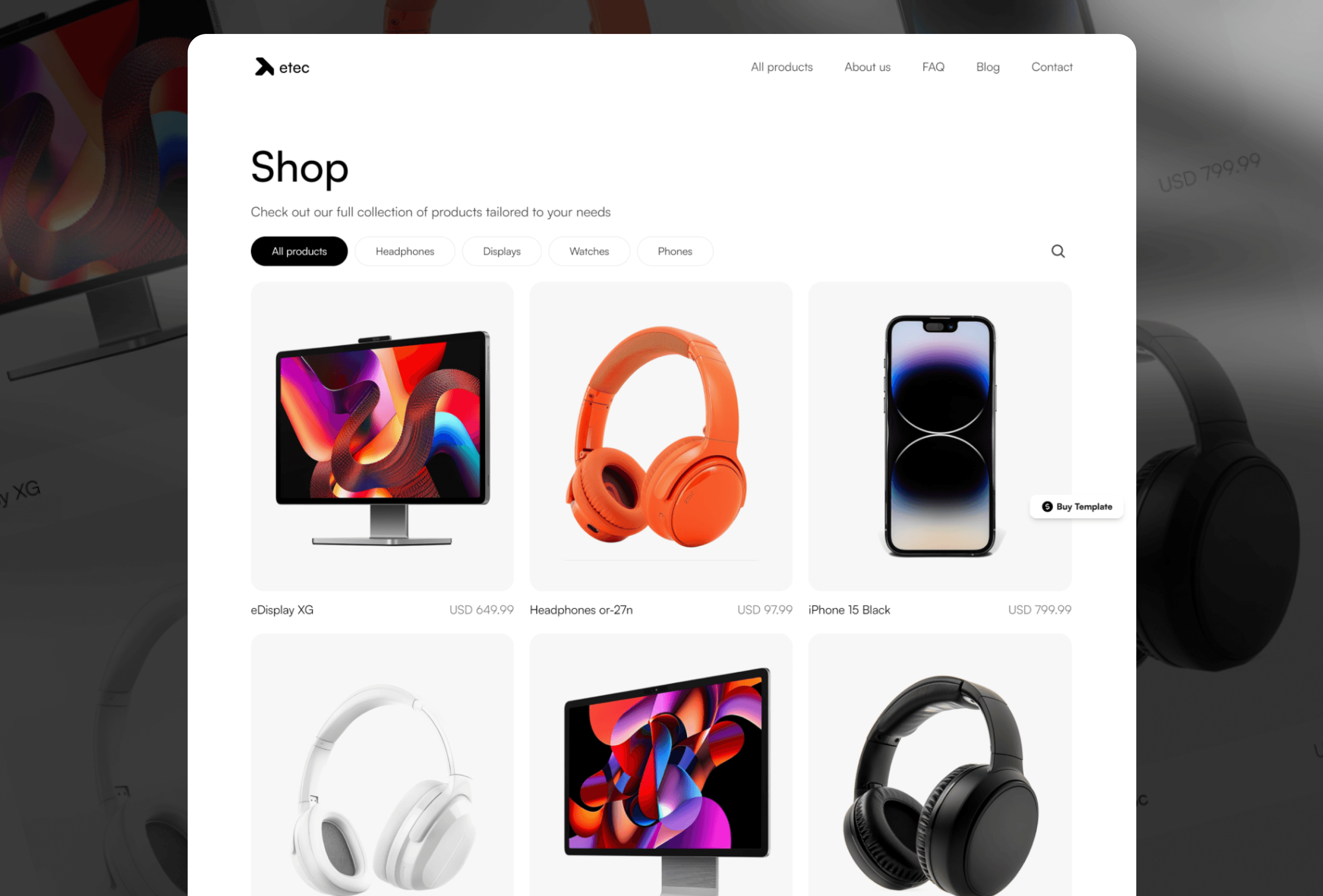This screenshot has width=1323, height=896.
Task: Expand the Contact navigation link
Action: coord(1052,67)
